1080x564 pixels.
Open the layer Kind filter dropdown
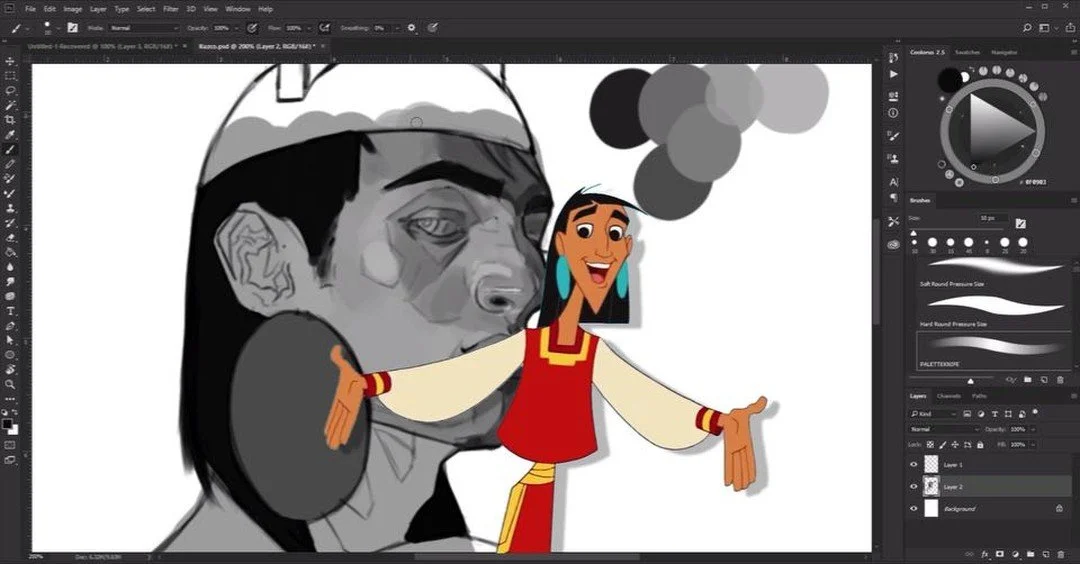pyautogui.click(x=934, y=414)
